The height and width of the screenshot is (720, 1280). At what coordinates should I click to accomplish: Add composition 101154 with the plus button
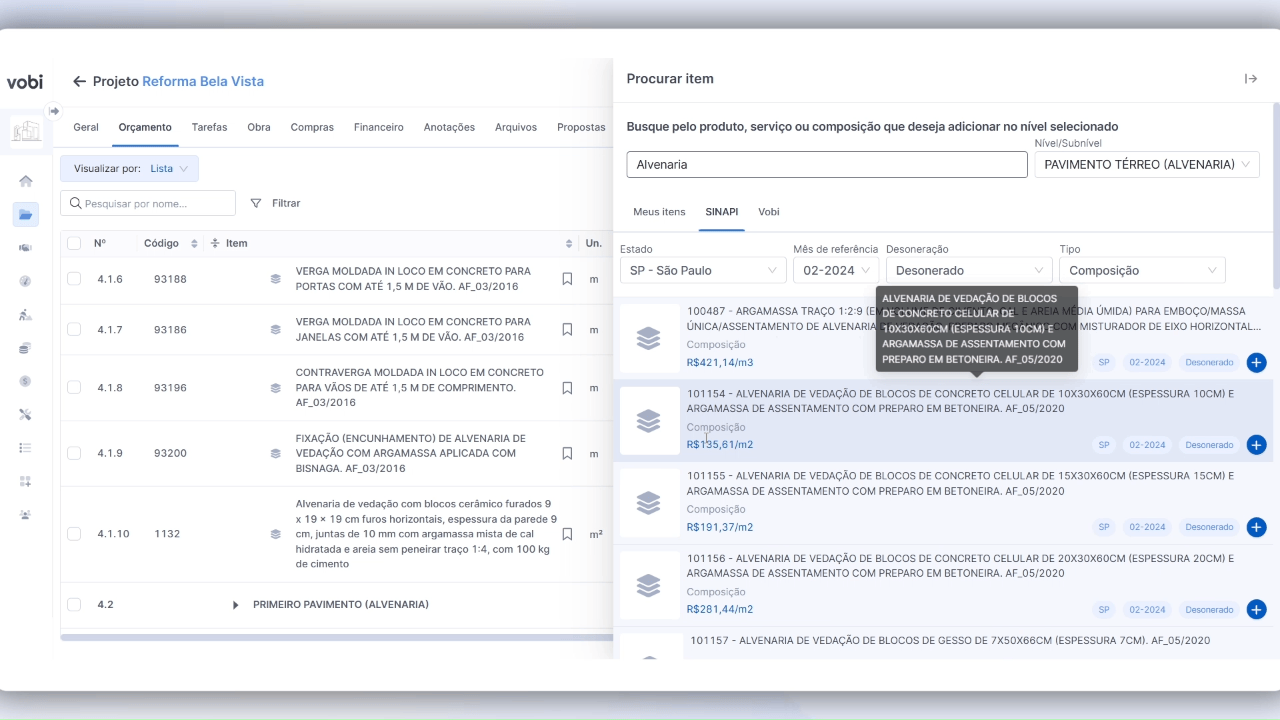pyautogui.click(x=1257, y=445)
